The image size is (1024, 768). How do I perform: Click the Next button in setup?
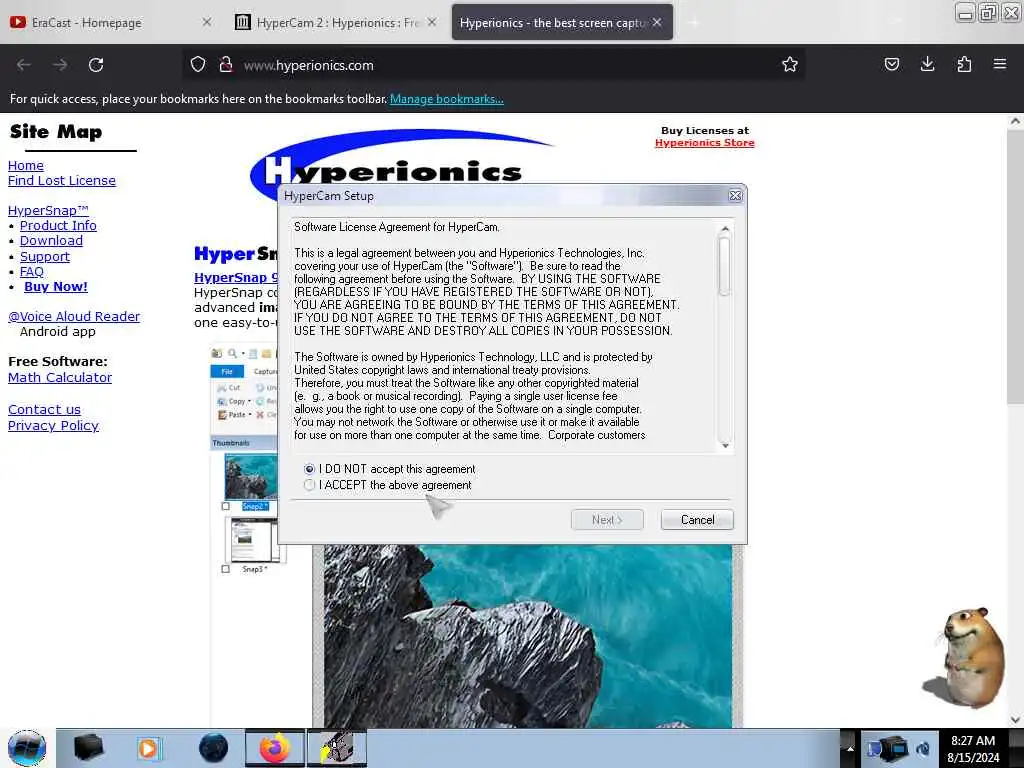[607, 520]
